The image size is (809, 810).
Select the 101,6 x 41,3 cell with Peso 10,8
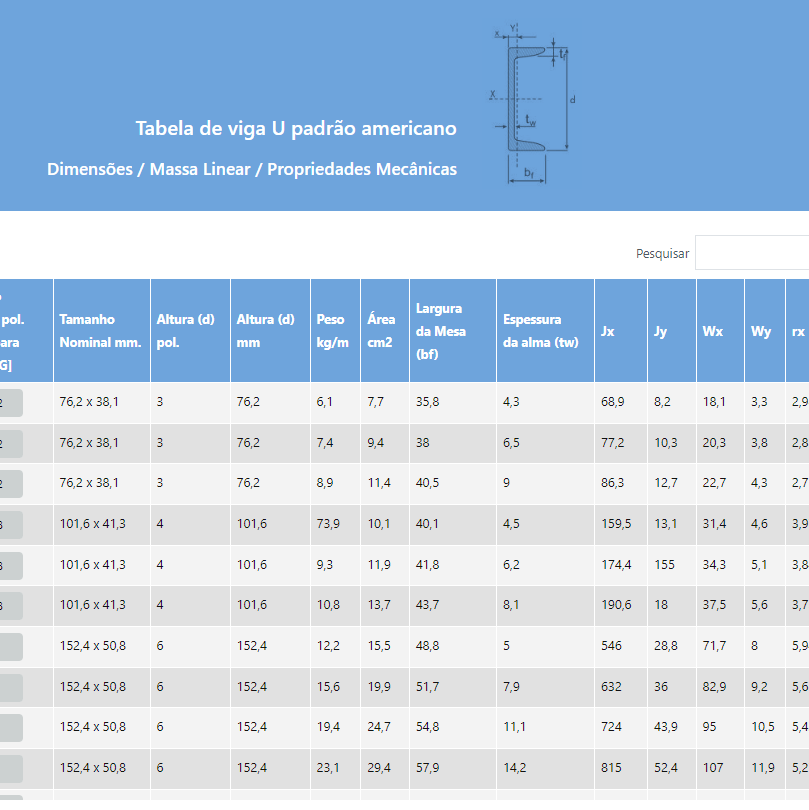(x=92, y=605)
